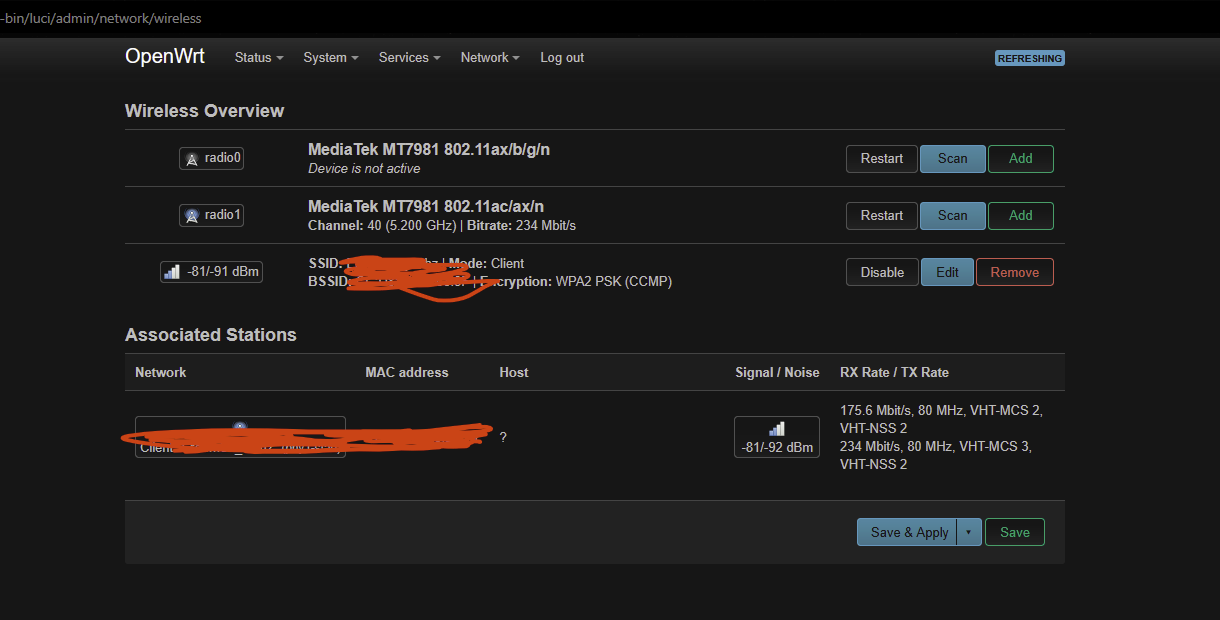Viewport: 1220px width, 620px height.
Task: Click the 'Encryption: WPA2 PSK (CCMP)' text
Action: [x=576, y=282]
